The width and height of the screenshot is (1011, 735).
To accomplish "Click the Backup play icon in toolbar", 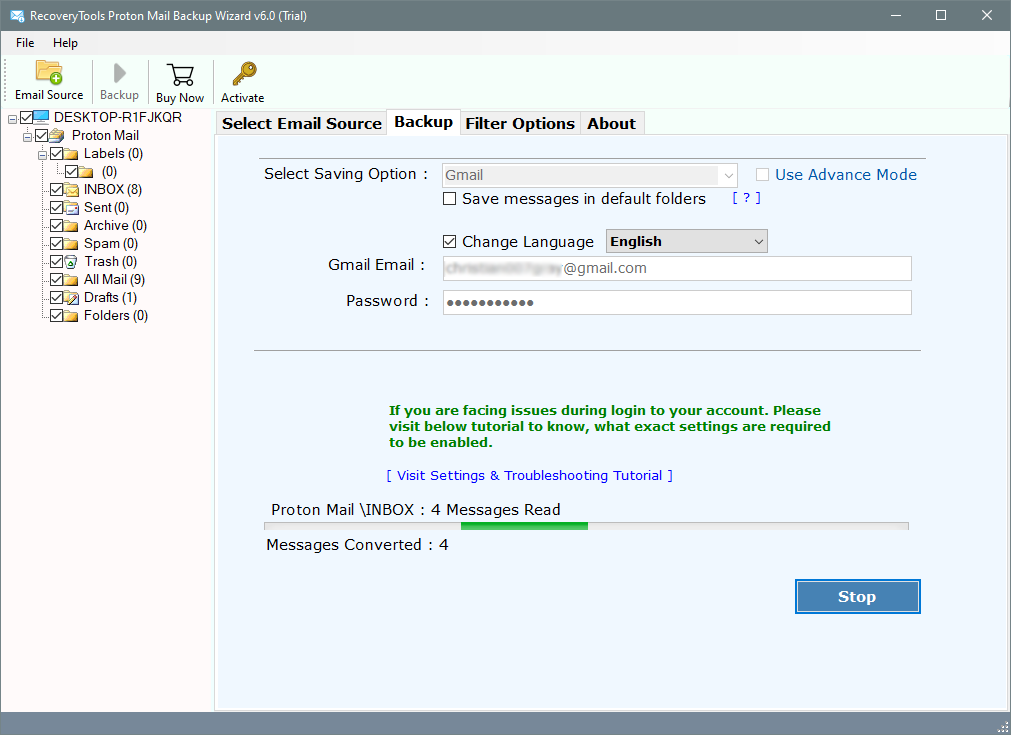I will (x=119, y=73).
